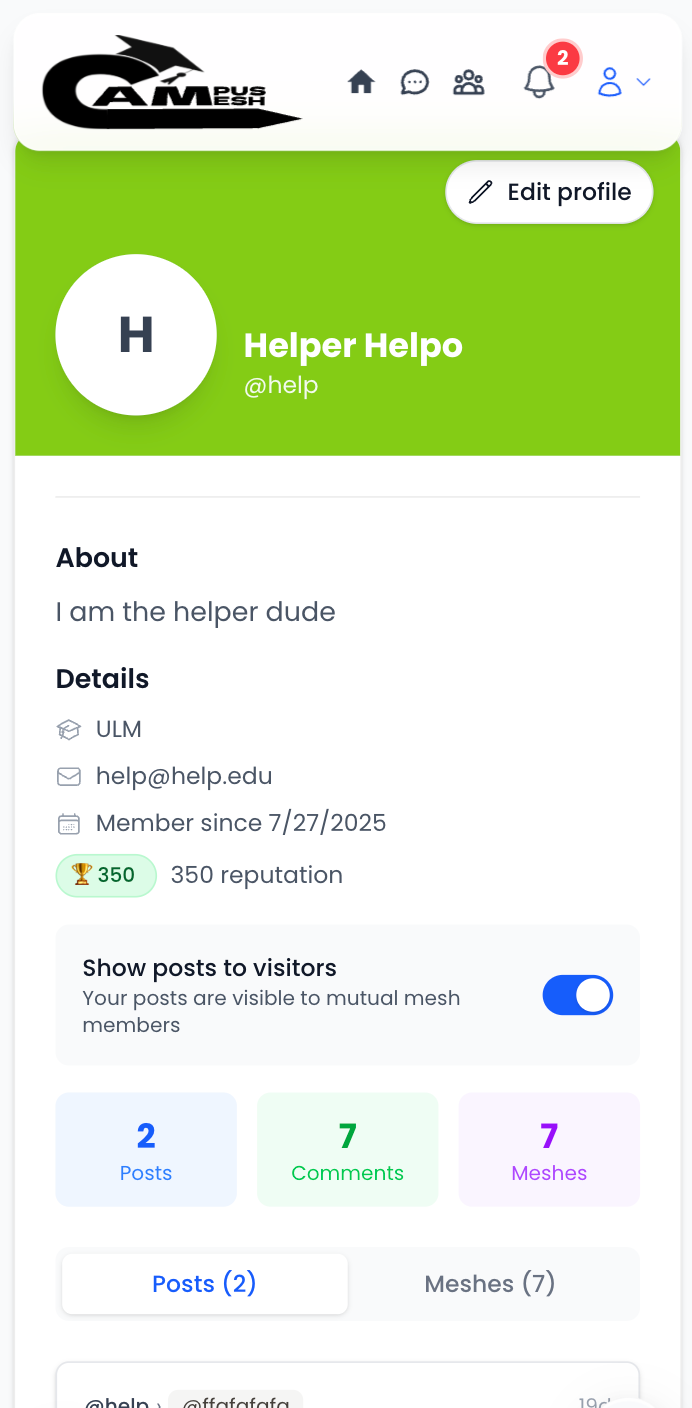The image size is (692, 1408).
Task: Open the groups people icon
Action: point(468,82)
